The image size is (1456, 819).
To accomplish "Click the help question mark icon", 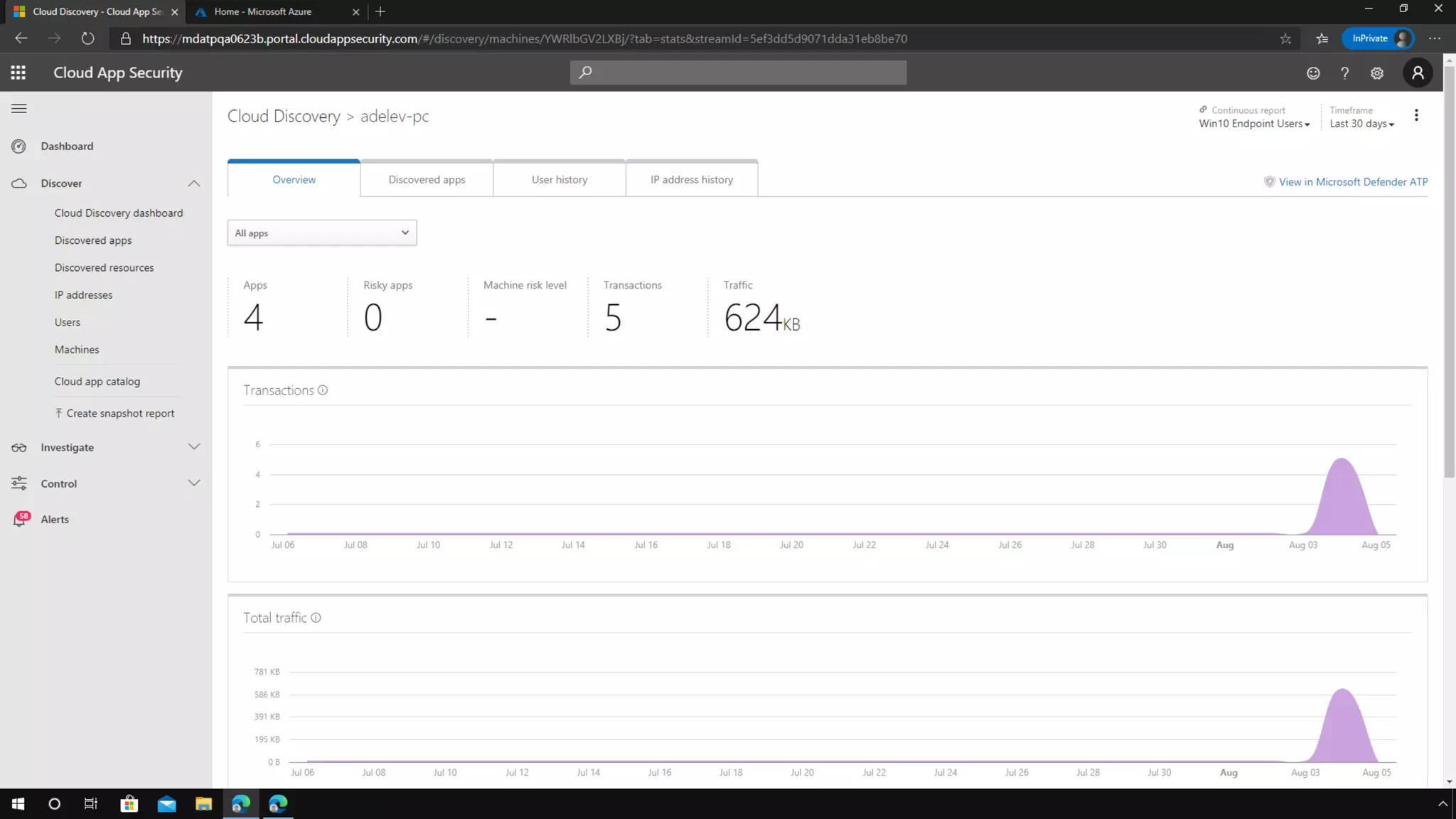I will point(1344,73).
